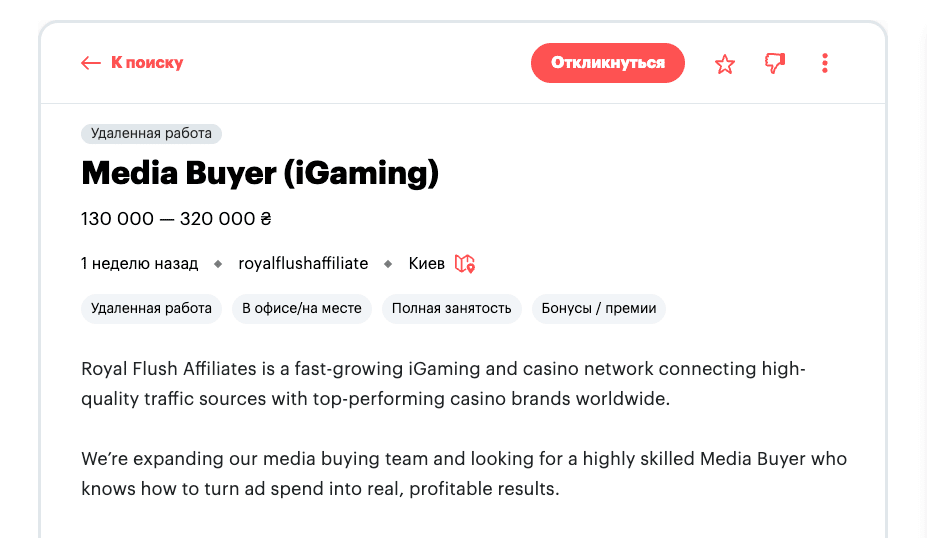Select the В офисе/на месте tag
Viewport: 927px width, 538px height.
point(302,308)
